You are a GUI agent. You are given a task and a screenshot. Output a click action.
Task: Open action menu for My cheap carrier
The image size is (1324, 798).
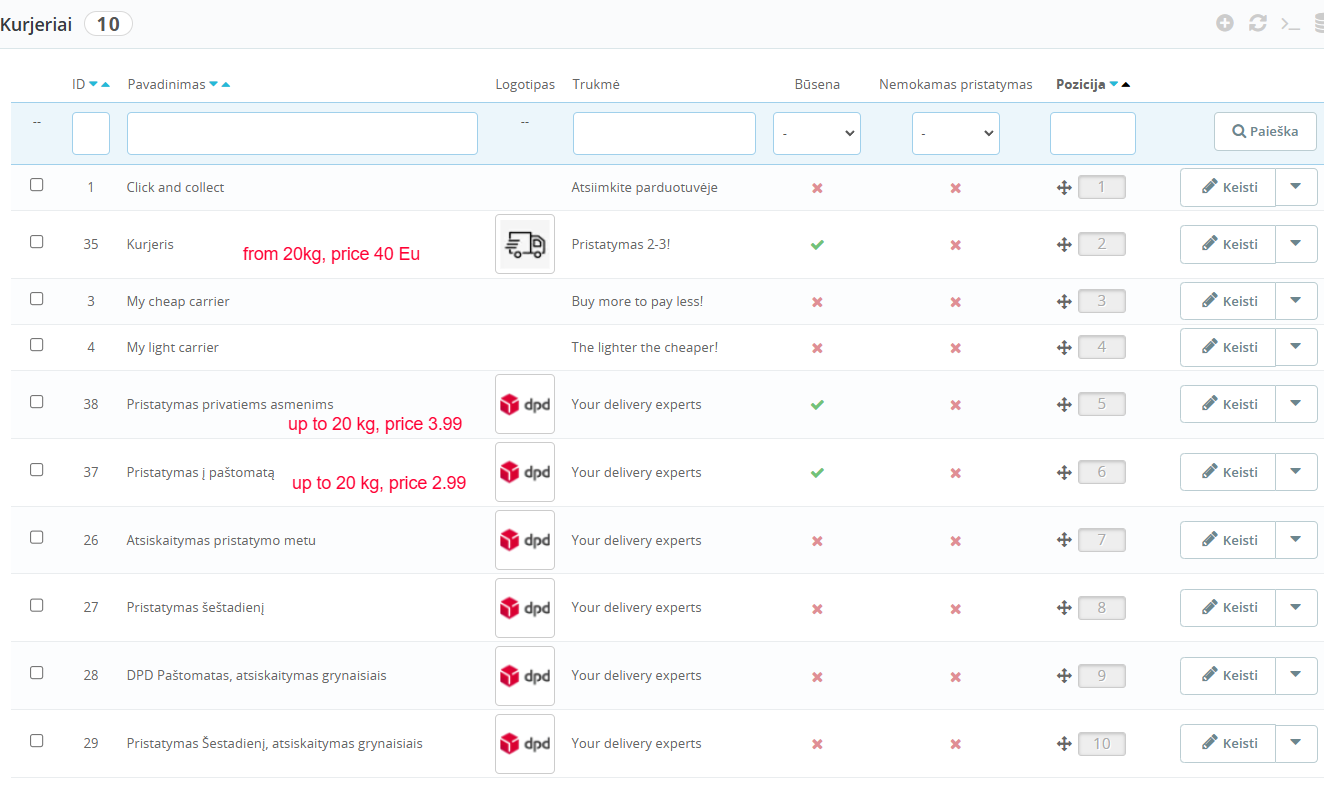click(1297, 301)
